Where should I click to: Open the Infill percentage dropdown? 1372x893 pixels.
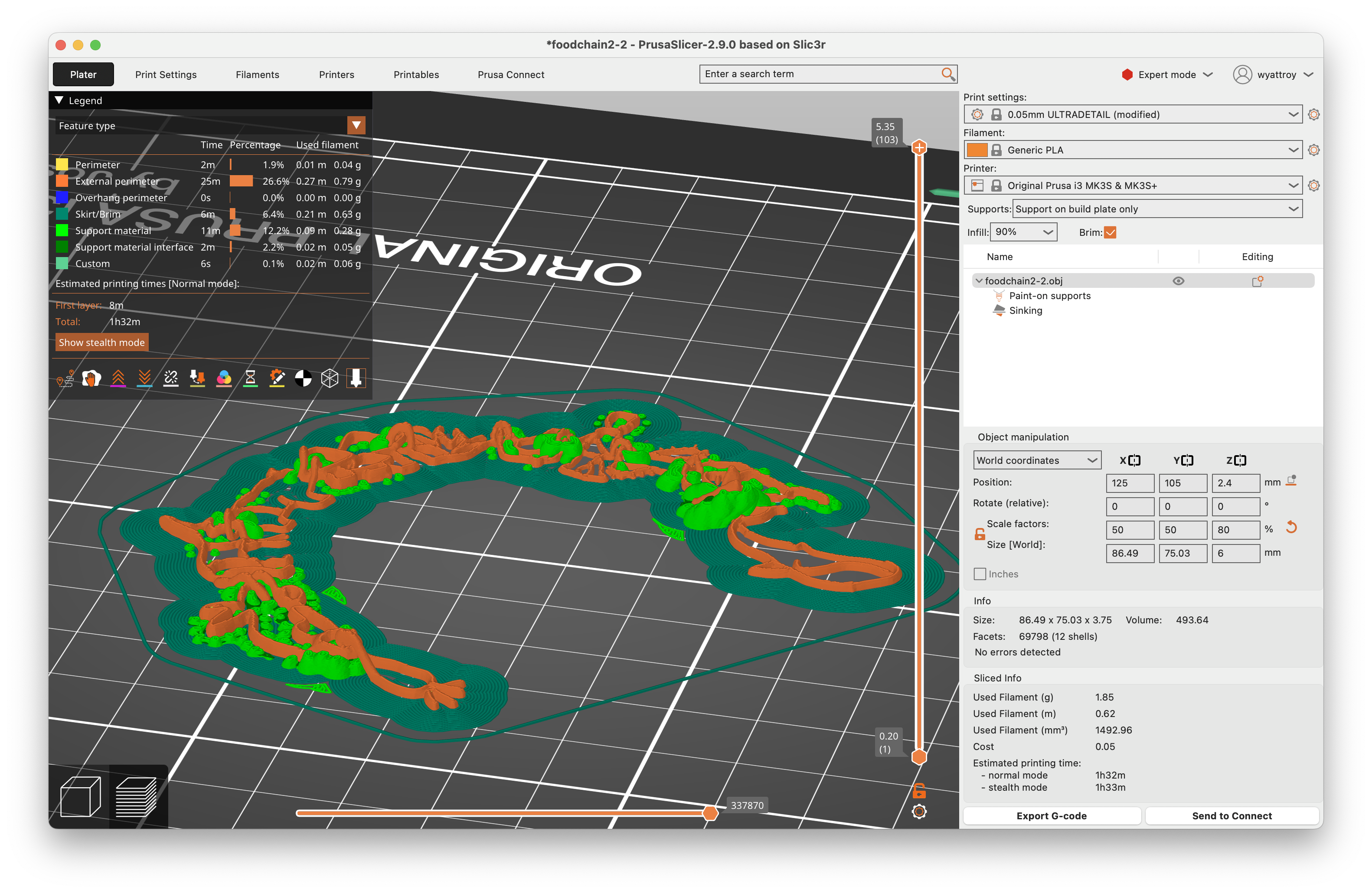click(1023, 232)
